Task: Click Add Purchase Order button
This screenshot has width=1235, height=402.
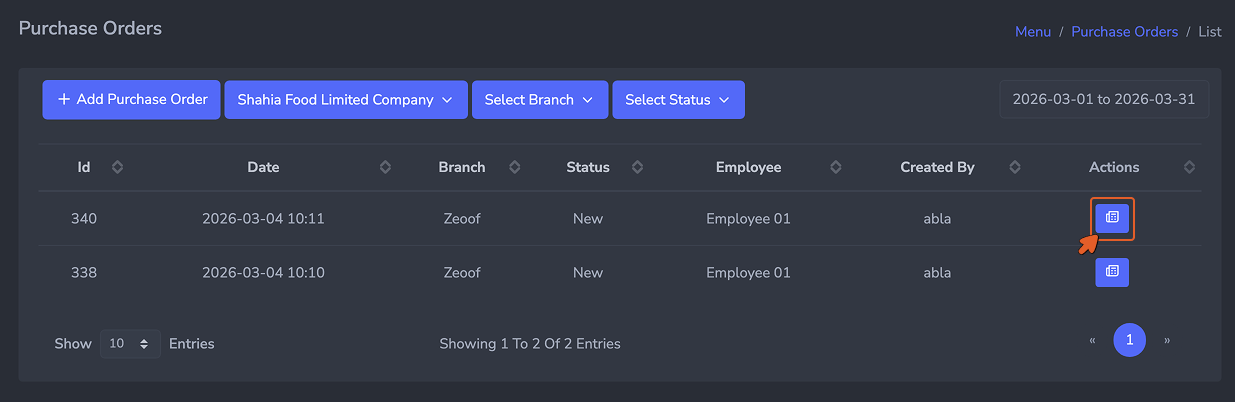Action: coord(131,100)
